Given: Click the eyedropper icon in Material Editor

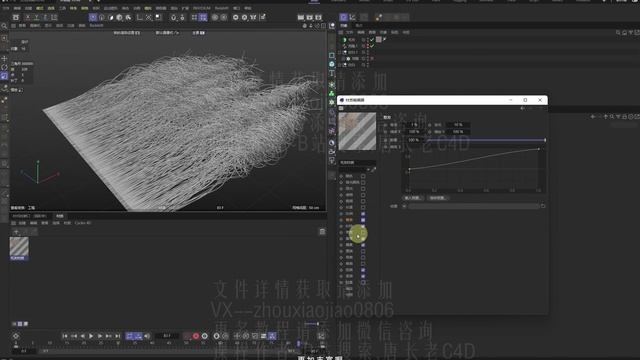Looking at the screenshot, I should click(373, 169).
